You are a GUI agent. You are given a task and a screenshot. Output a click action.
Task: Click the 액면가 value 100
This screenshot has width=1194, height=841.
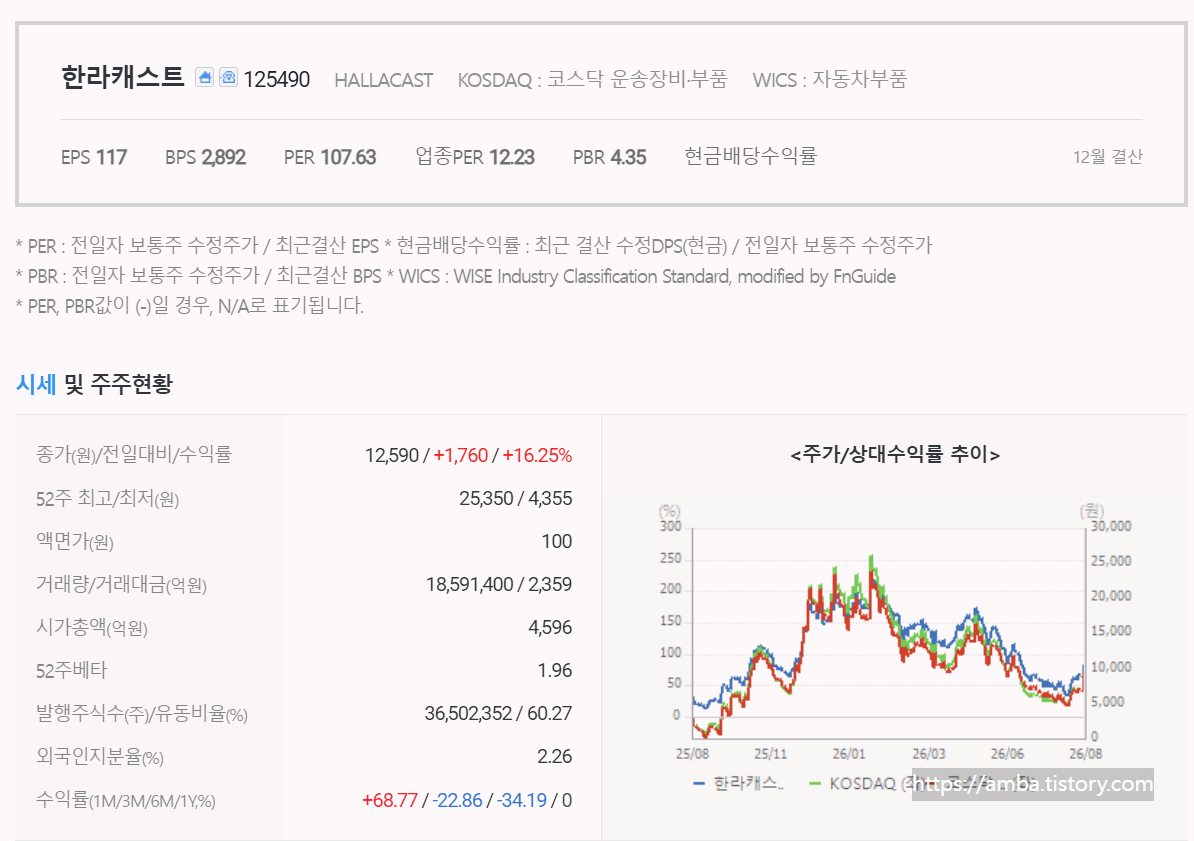pyautogui.click(x=557, y=542)
